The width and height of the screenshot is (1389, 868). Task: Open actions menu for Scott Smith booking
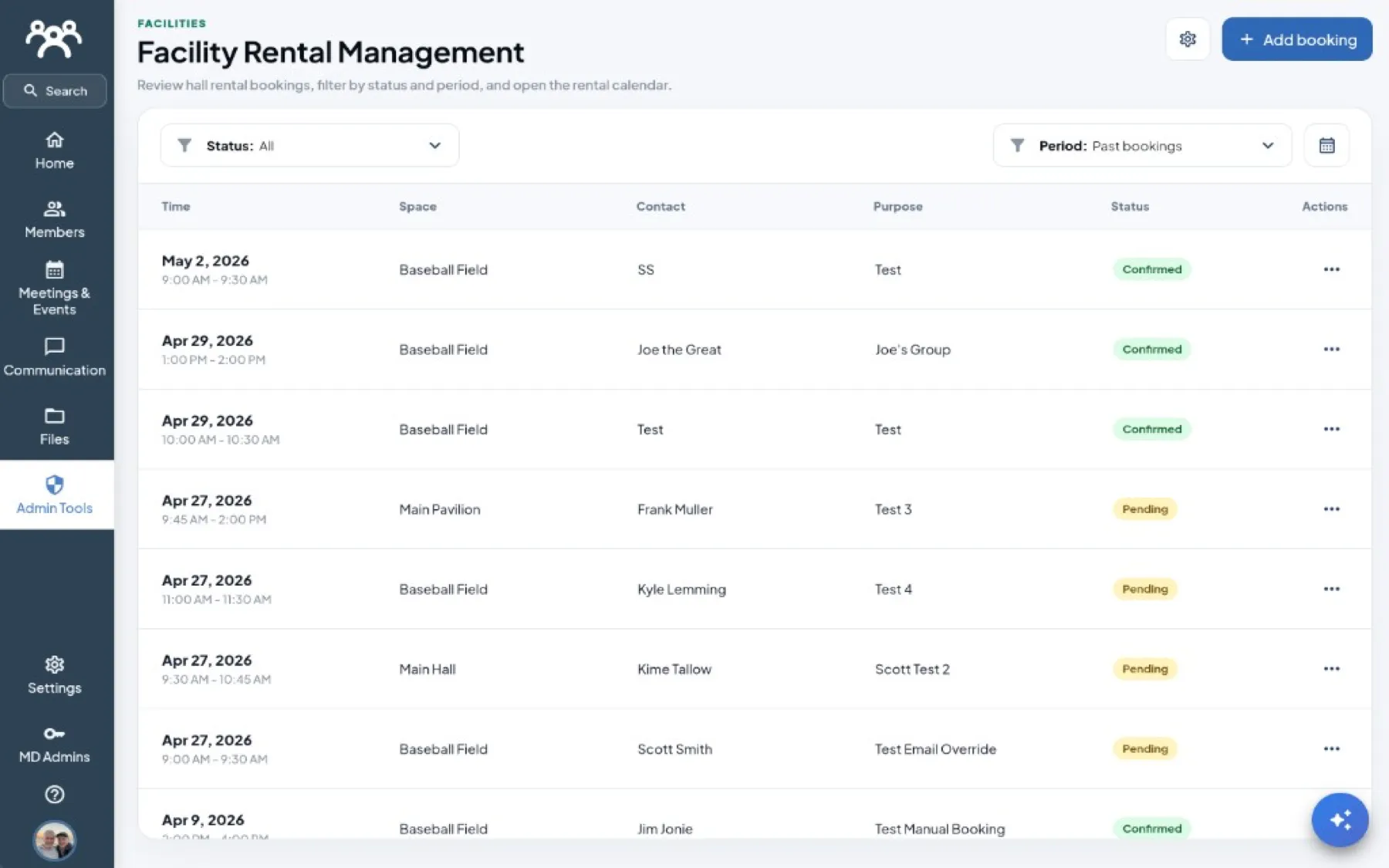tap(1331, 749)
